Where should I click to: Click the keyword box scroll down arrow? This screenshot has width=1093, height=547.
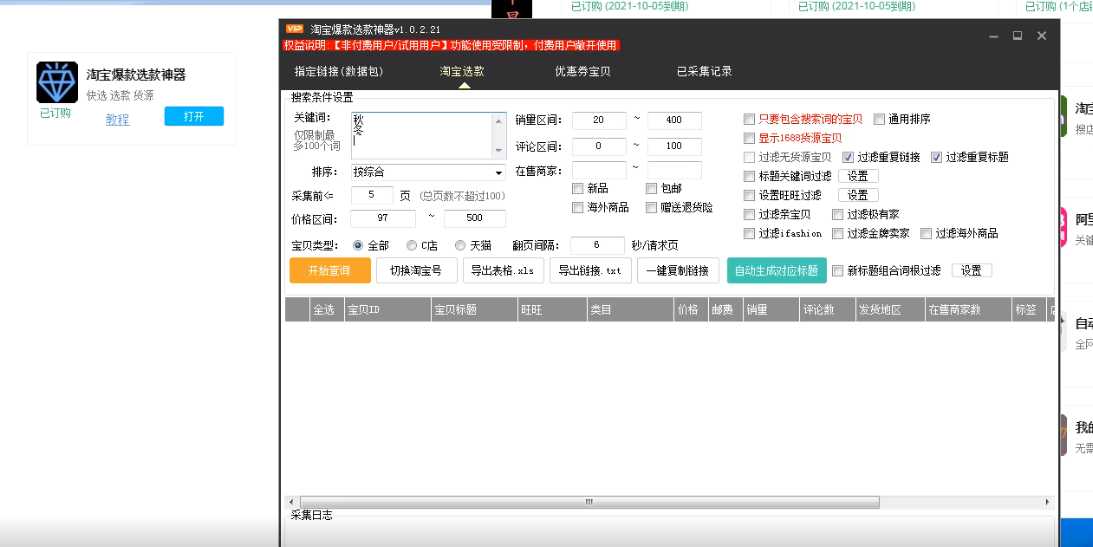[x=498, y=151]
